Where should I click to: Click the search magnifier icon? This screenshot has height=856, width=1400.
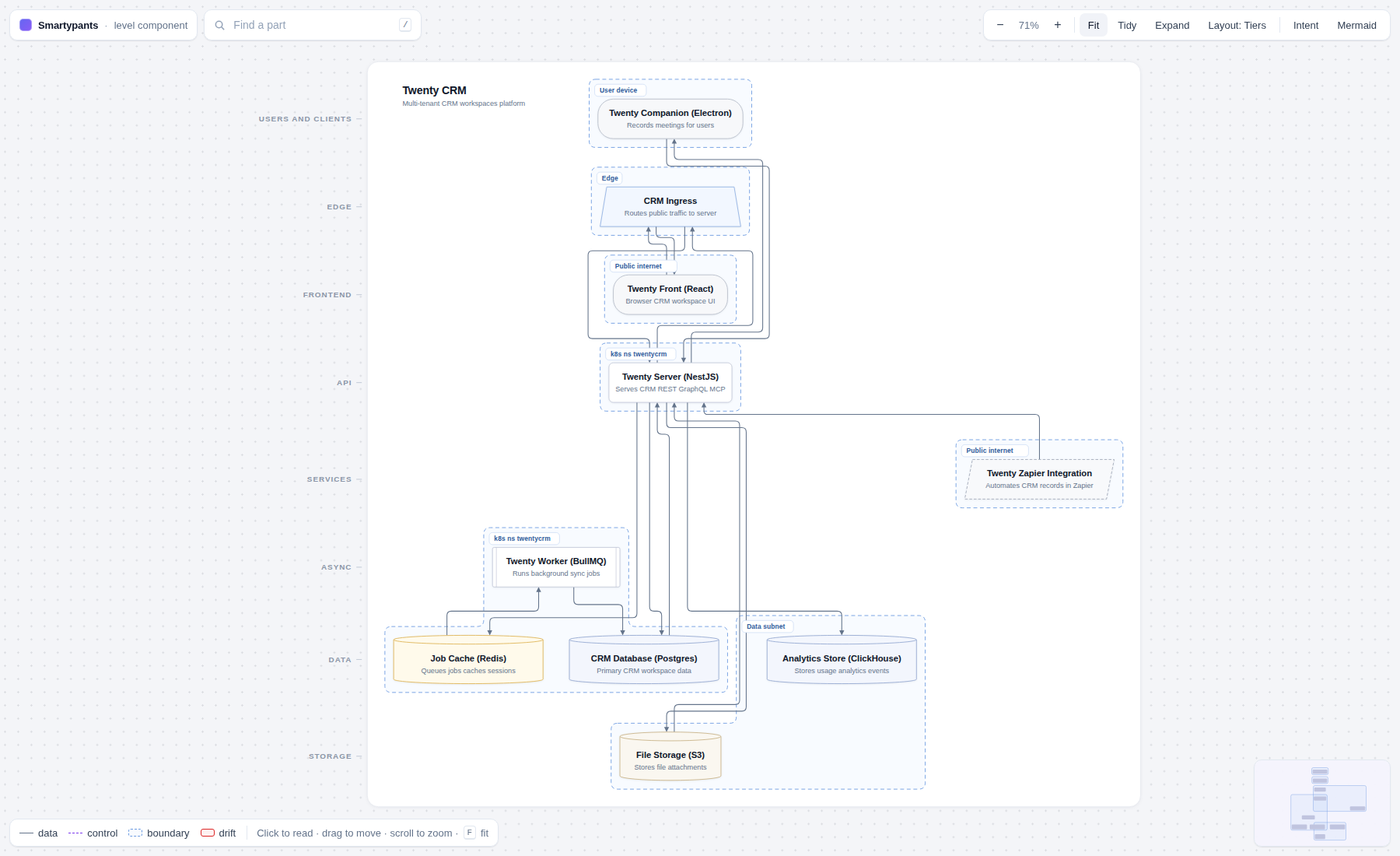(219, 25)
